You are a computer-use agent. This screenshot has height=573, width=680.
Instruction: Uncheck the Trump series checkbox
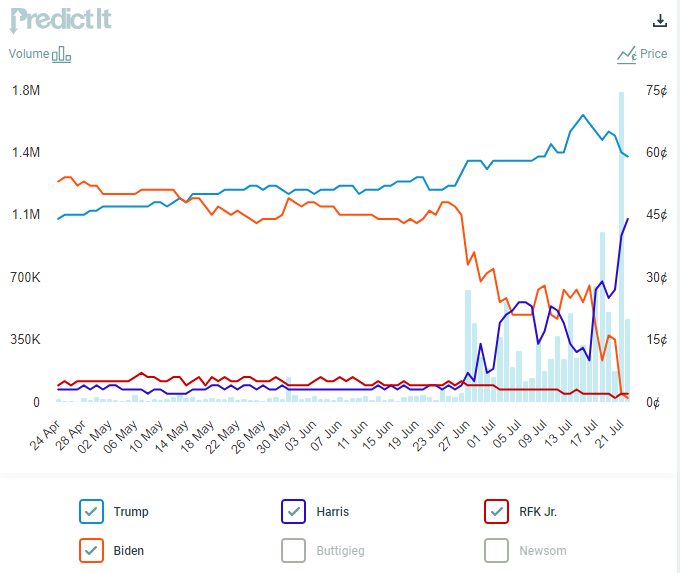click(91, 512)
